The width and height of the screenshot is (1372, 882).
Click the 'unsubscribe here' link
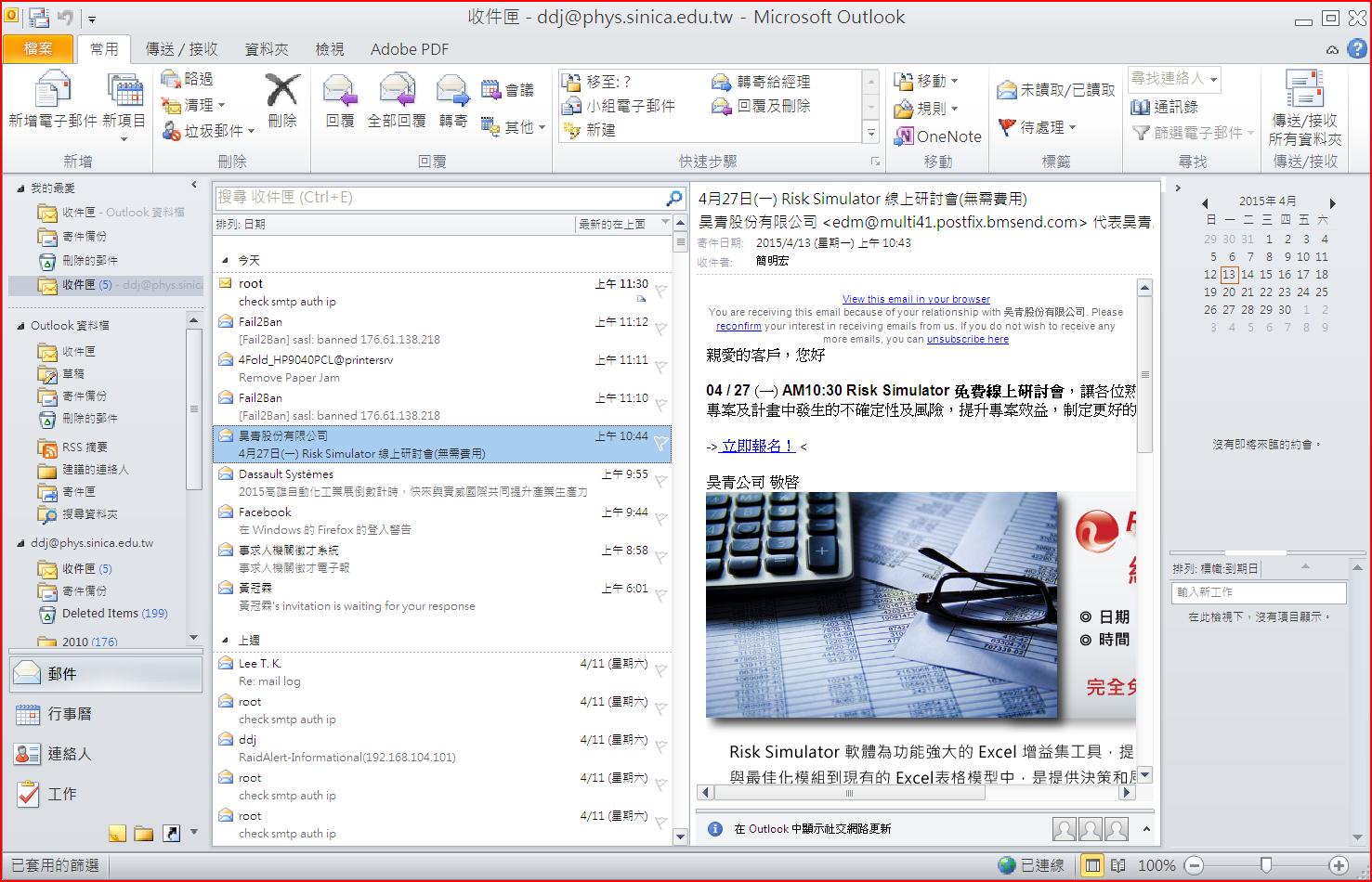tap(967, 339)
